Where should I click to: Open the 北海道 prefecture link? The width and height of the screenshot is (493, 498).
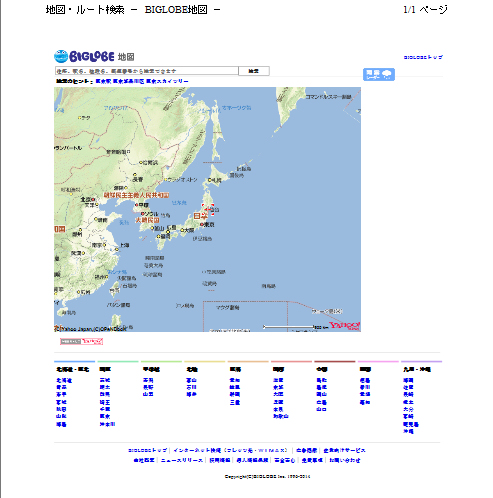(x=64, y=380)
